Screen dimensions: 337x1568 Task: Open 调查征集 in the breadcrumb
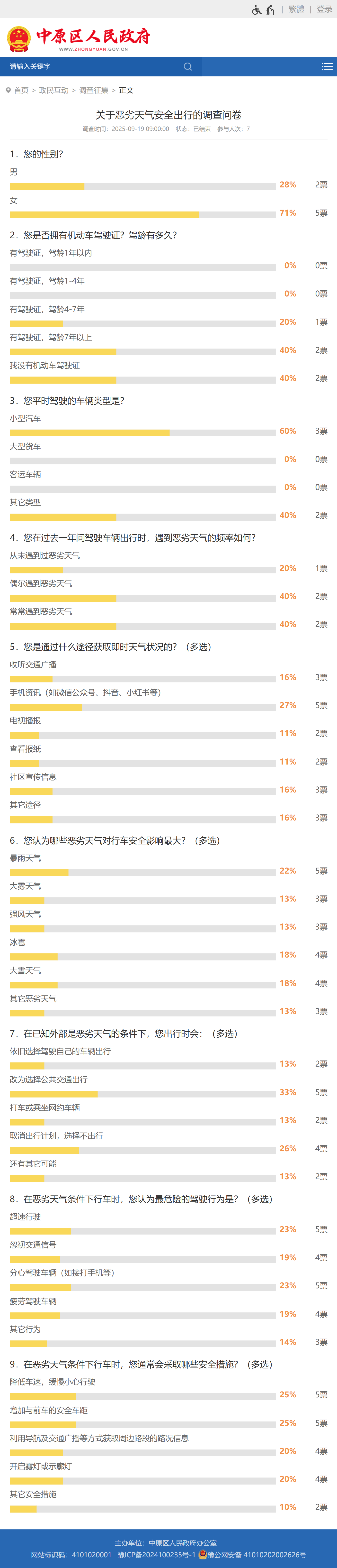tap(94, 90)
